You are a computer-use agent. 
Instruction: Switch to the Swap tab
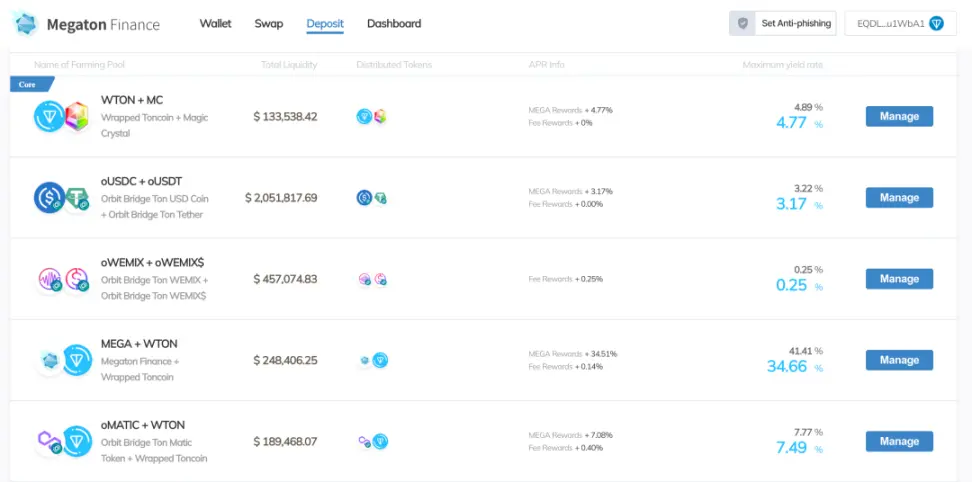coord(268,24)
